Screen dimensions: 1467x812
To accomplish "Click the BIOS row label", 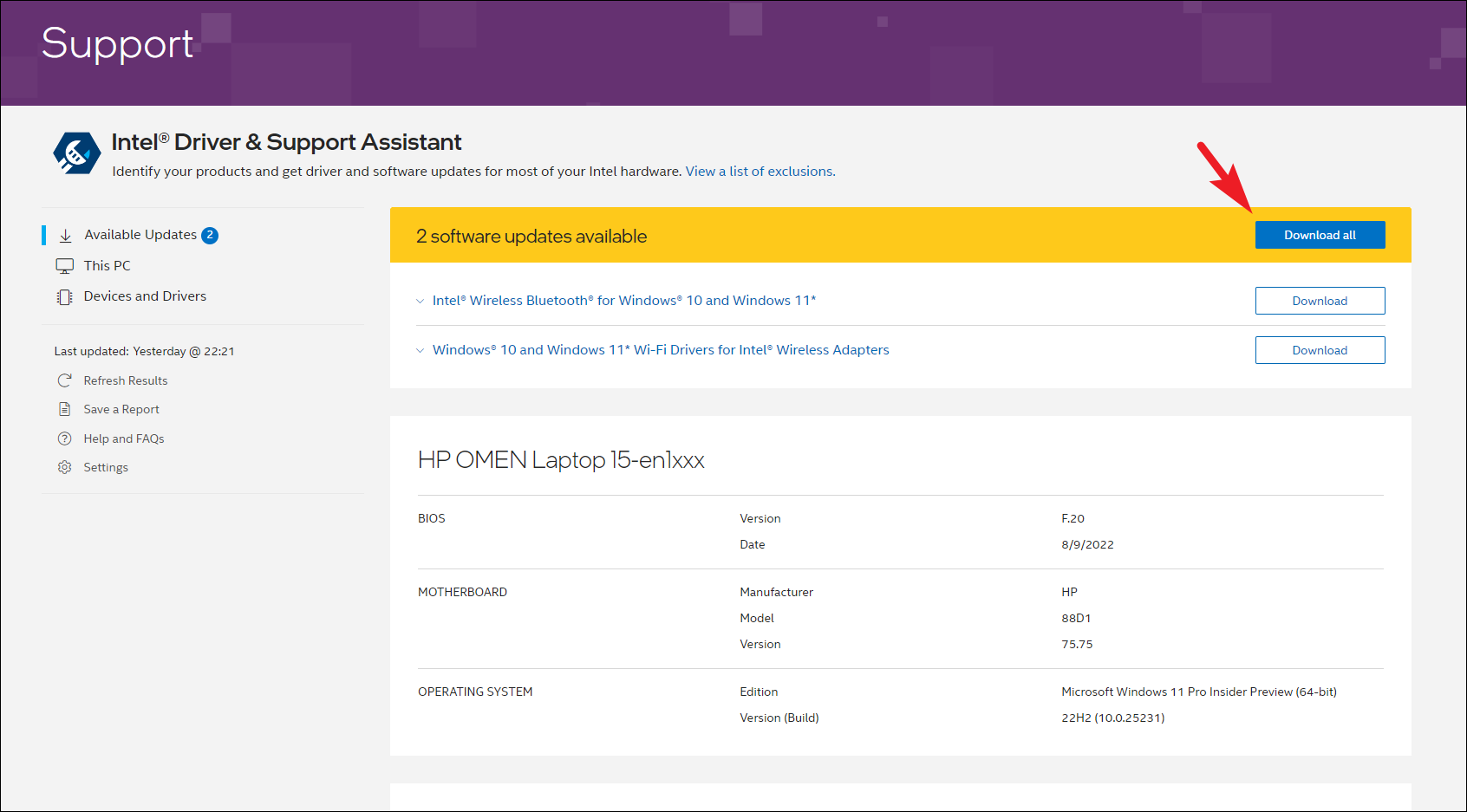I will click(432, 518).
